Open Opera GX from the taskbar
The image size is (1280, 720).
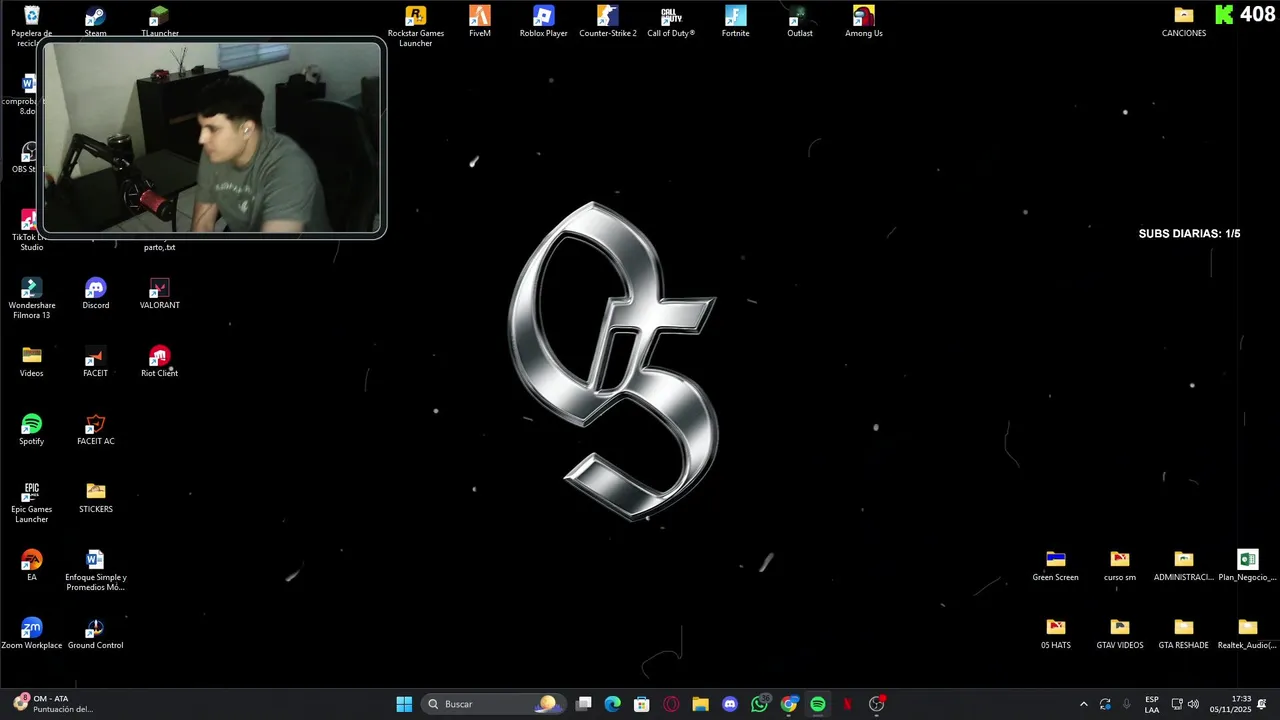click(671, 704)
